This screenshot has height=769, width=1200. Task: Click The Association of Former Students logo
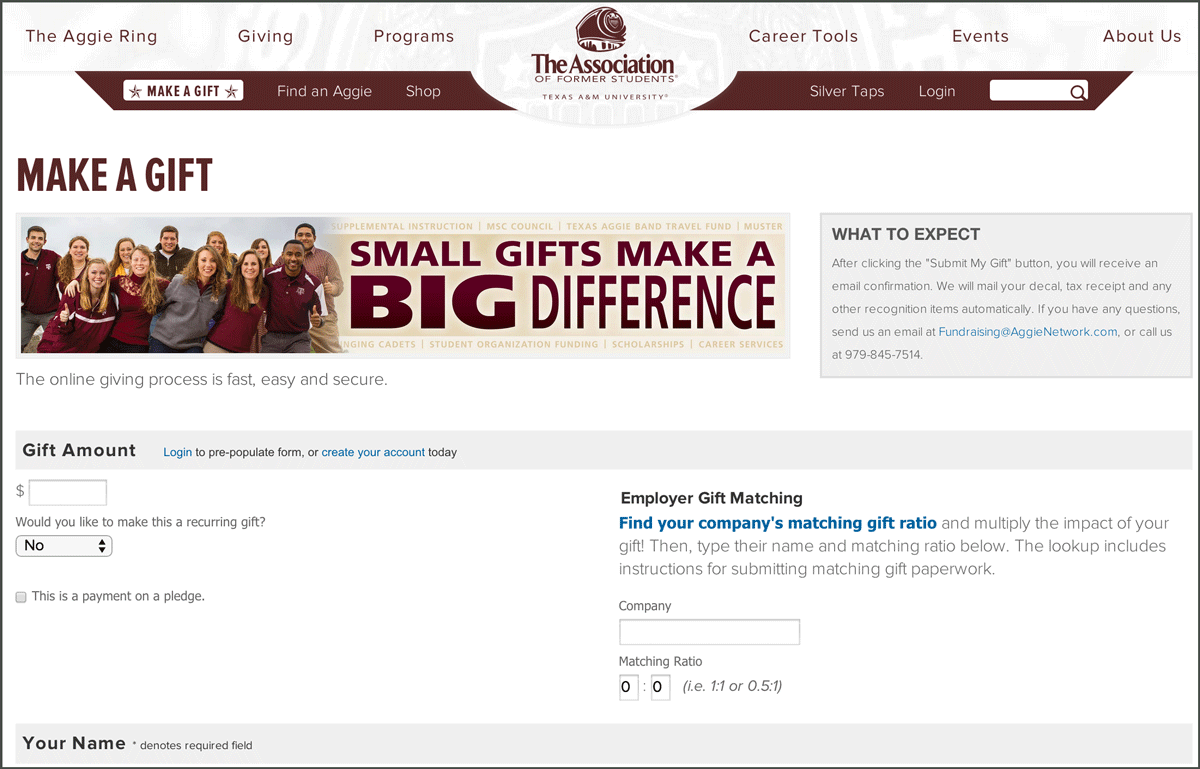pyautogui.click(x=603, y=56)
